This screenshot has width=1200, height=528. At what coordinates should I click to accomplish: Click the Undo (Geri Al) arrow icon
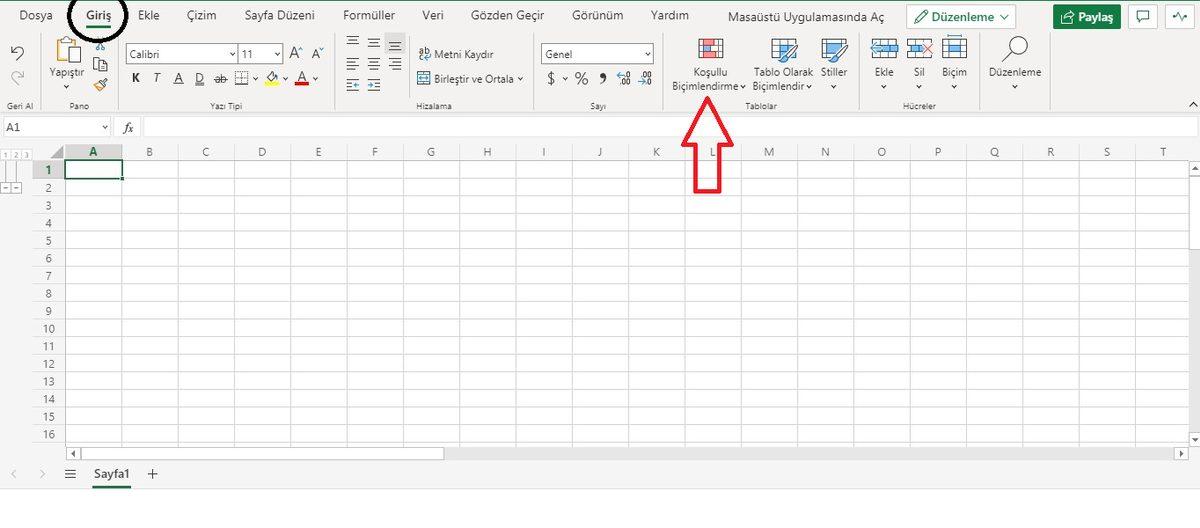coord(17,52)
